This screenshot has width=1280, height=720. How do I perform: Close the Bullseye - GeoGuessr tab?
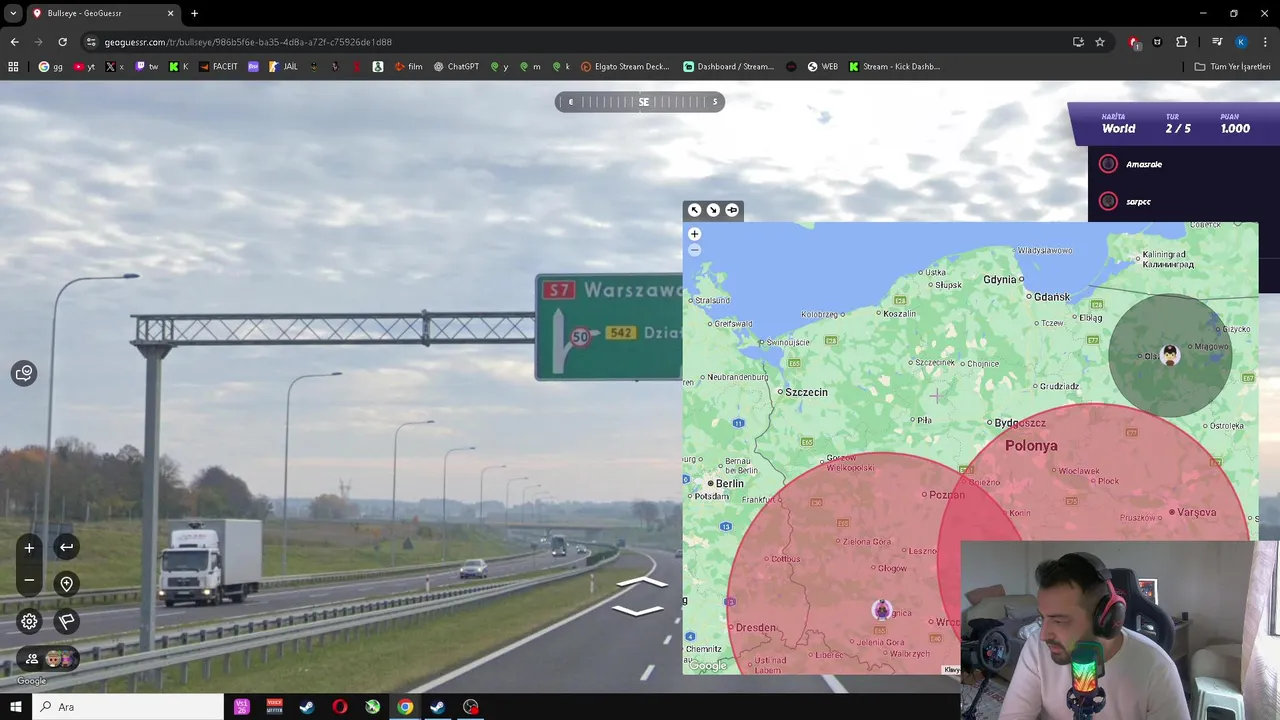click(170, 13)
